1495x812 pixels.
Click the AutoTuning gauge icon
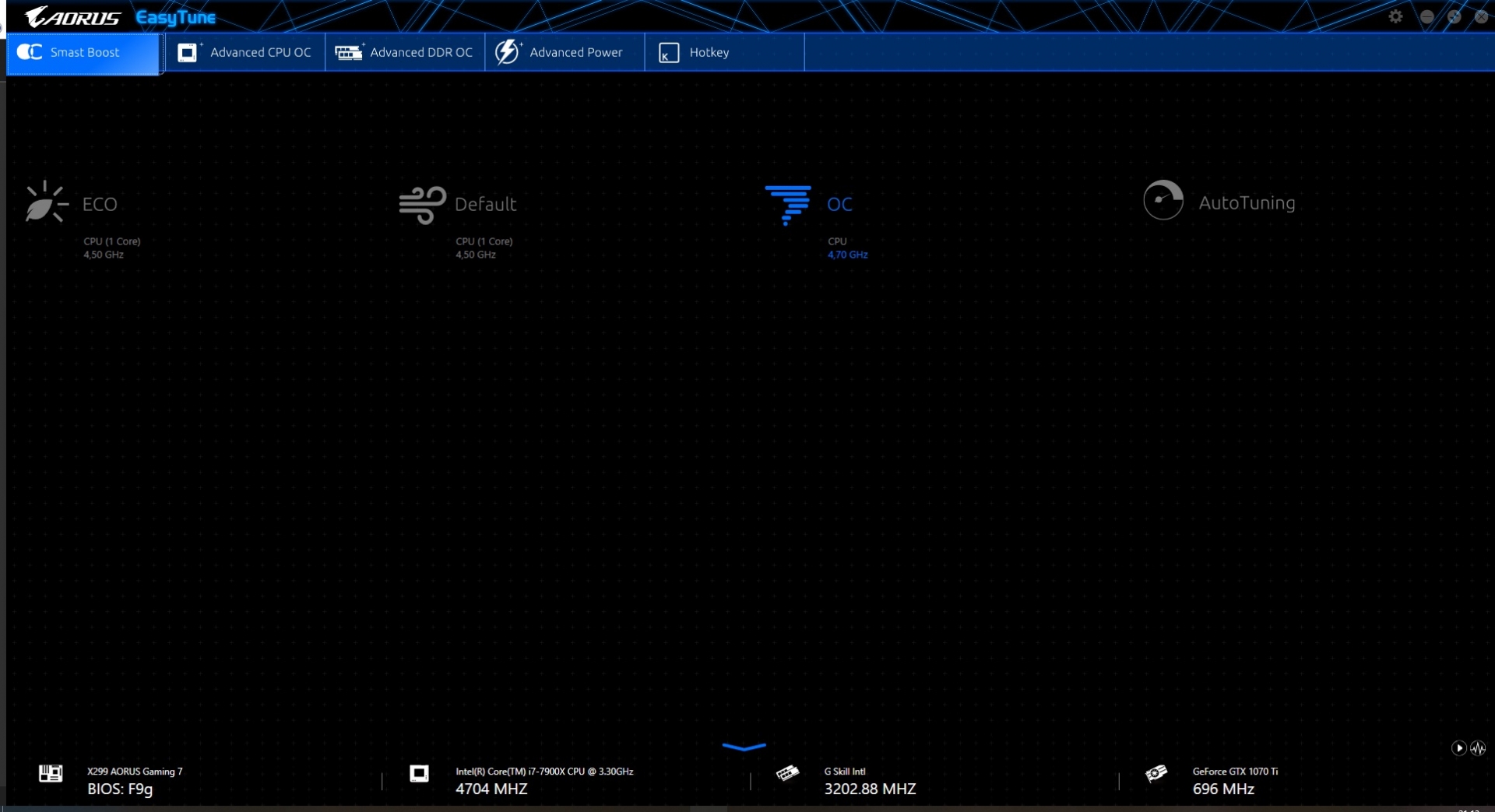coord(1163,200)
